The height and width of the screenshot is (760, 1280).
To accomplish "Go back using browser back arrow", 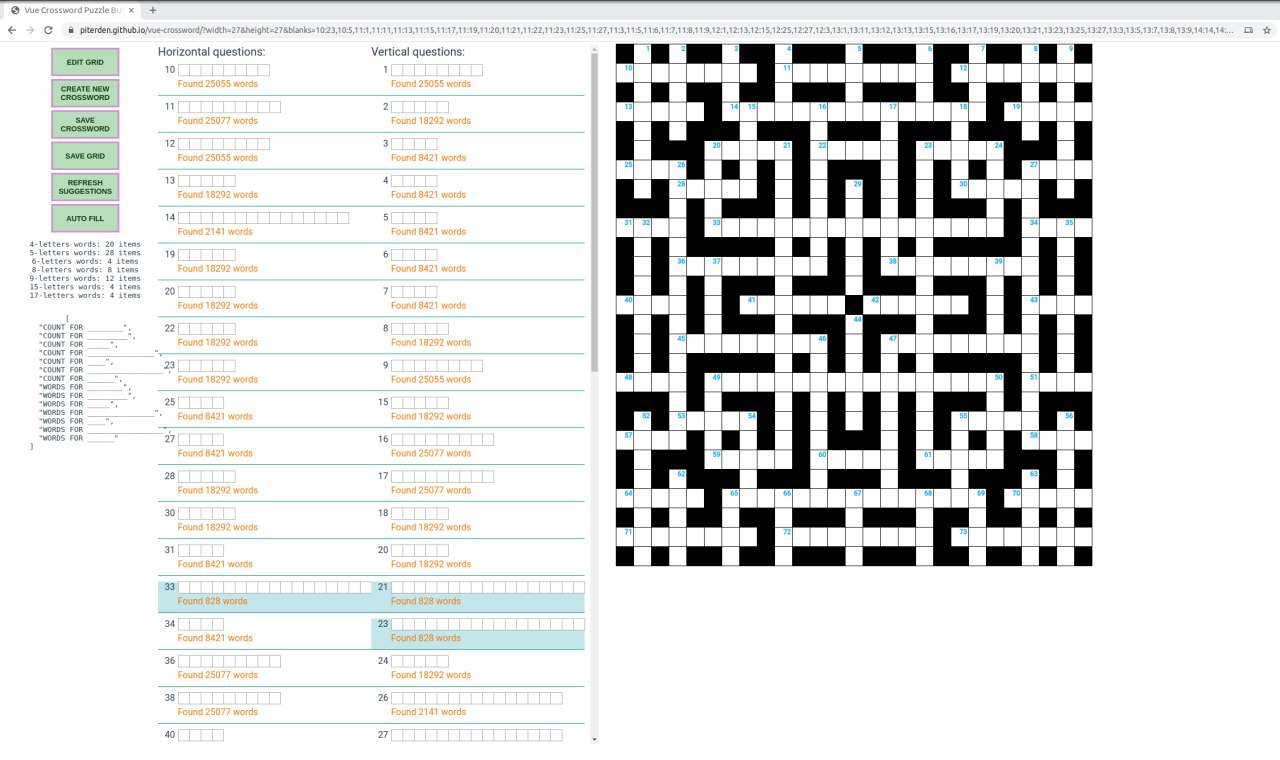I will [11, 30].
